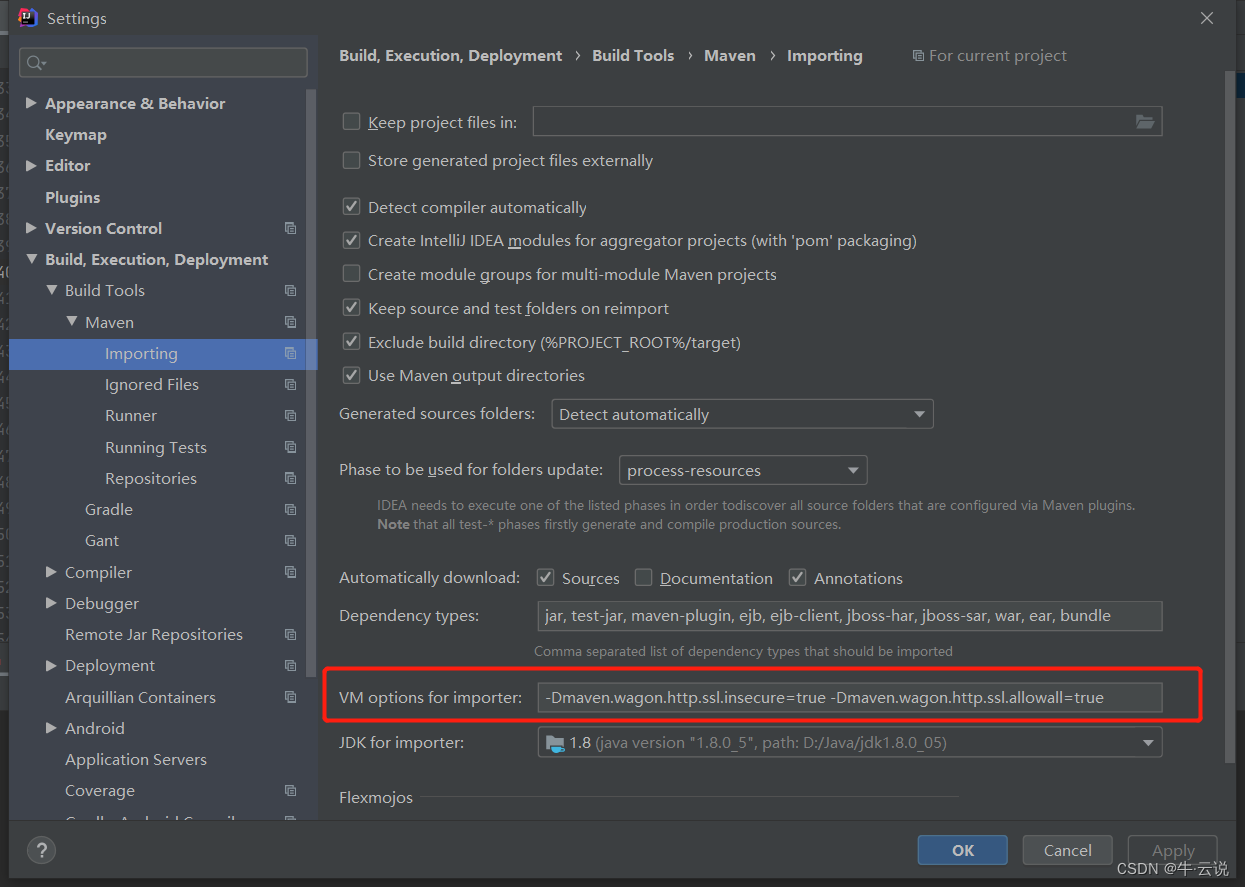This screenshot has width=1245, height=887.
Task: Click the project-level icon beside Remote Jar Repositories
Action: coord(290,635)
